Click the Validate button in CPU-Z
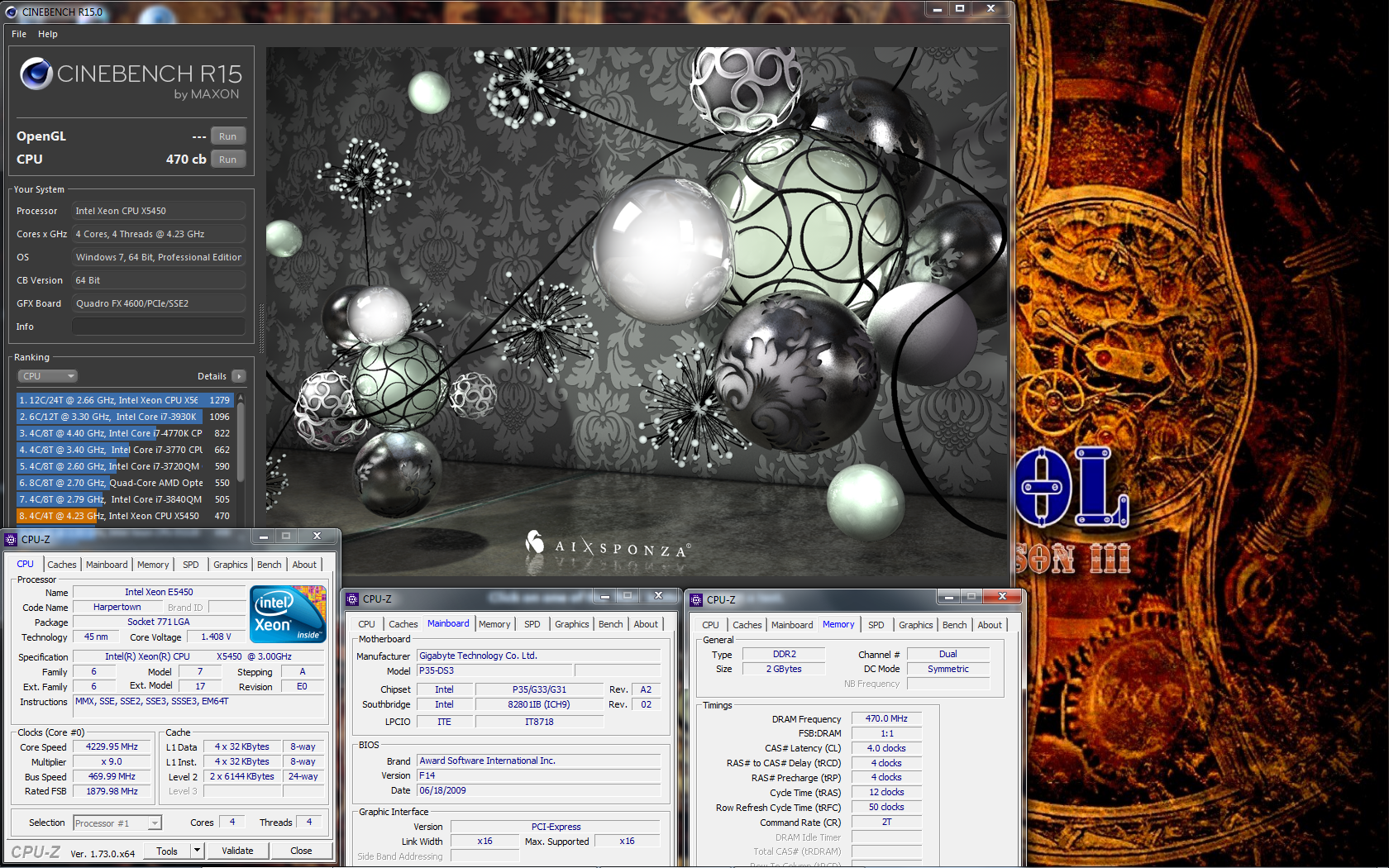 (x=237, y=851)
